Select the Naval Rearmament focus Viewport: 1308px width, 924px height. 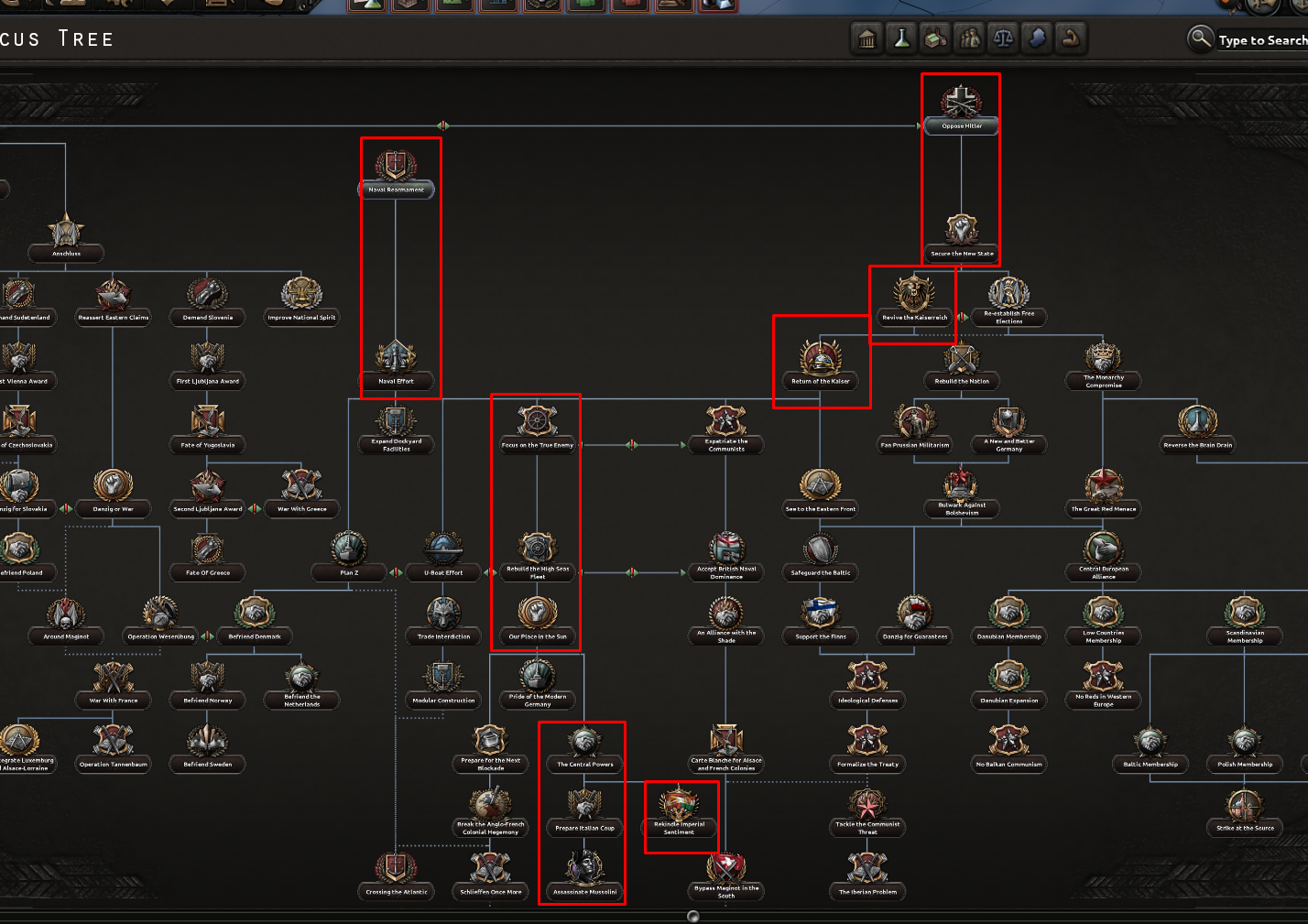pyautogui.click(x=396, y=173)
